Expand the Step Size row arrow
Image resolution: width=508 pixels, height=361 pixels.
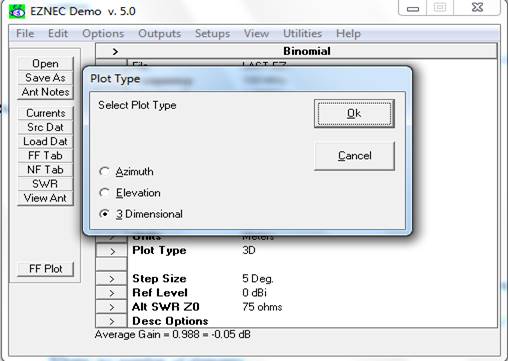click(x=112, y=279)
